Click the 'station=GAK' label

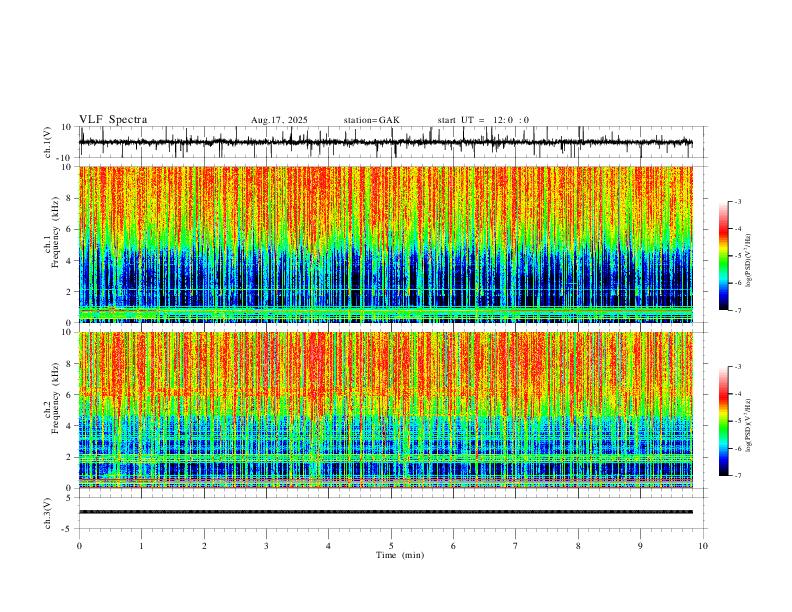pyautogui.click(x=371, y=120)
